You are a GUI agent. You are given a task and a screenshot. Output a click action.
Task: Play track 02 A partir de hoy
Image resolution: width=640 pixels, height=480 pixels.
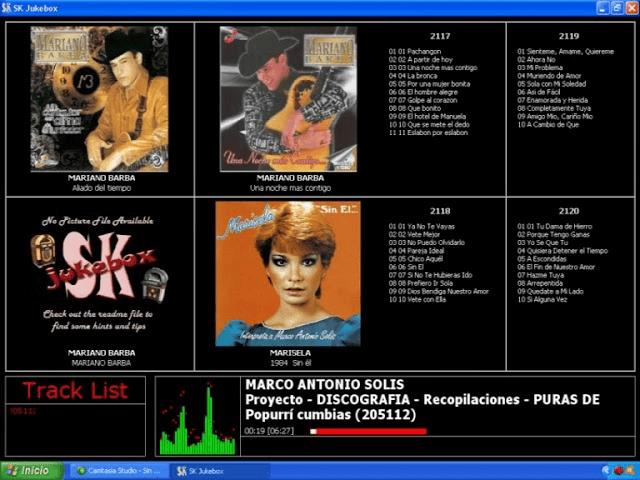pos(420,60)
